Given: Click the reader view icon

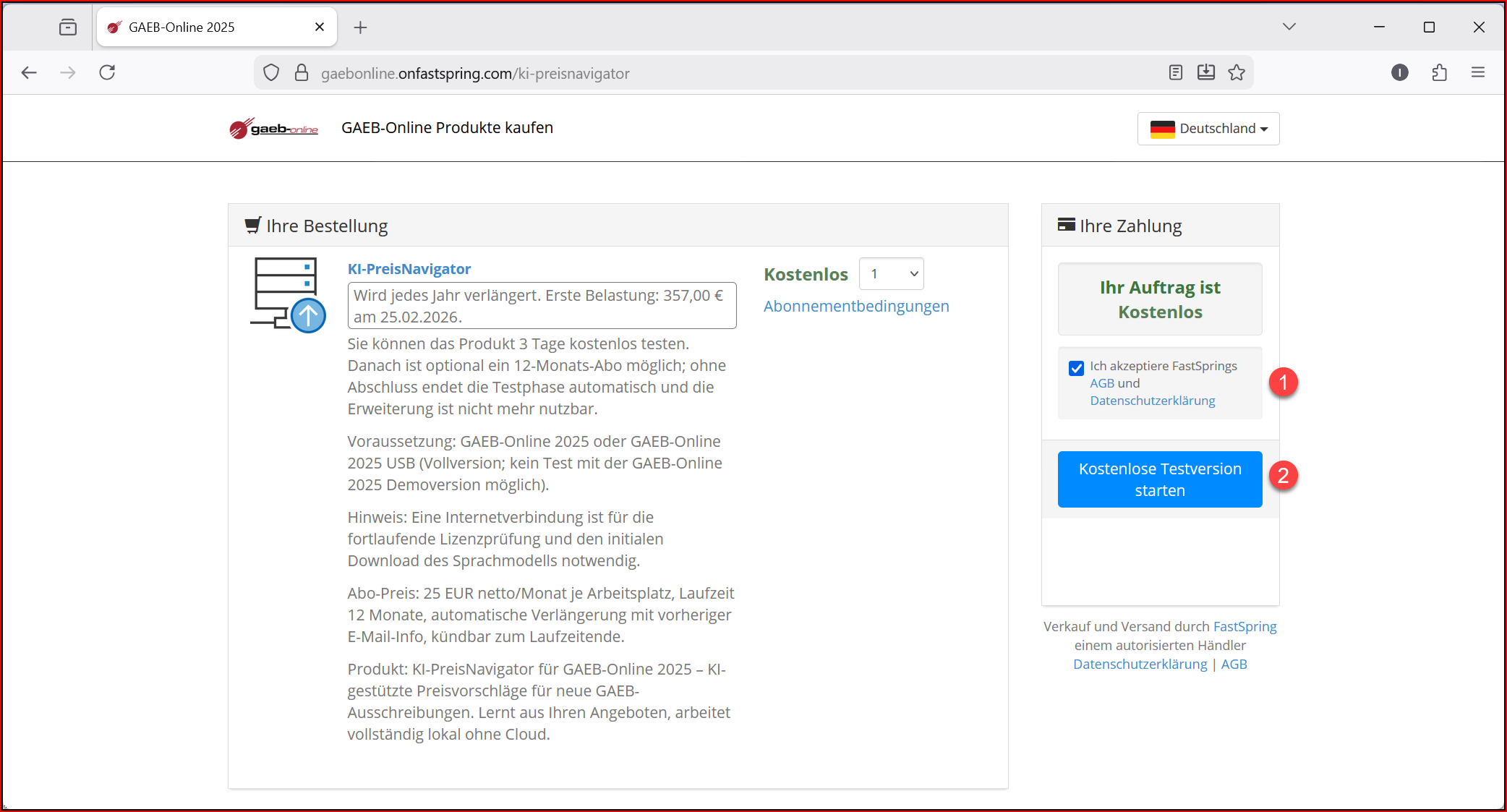Looking at the screenshot, I should pos(1176,73).
